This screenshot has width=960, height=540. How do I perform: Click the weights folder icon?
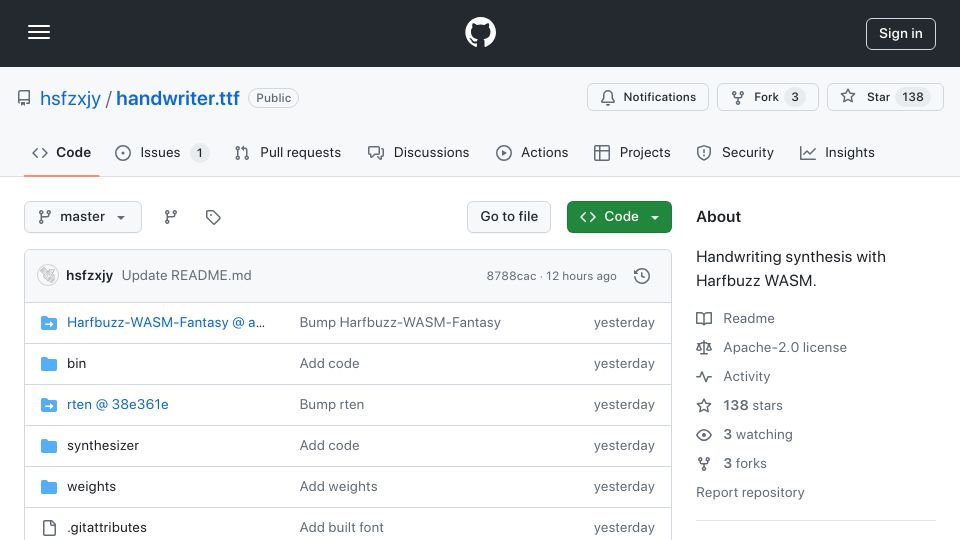(x=49, y=487)
